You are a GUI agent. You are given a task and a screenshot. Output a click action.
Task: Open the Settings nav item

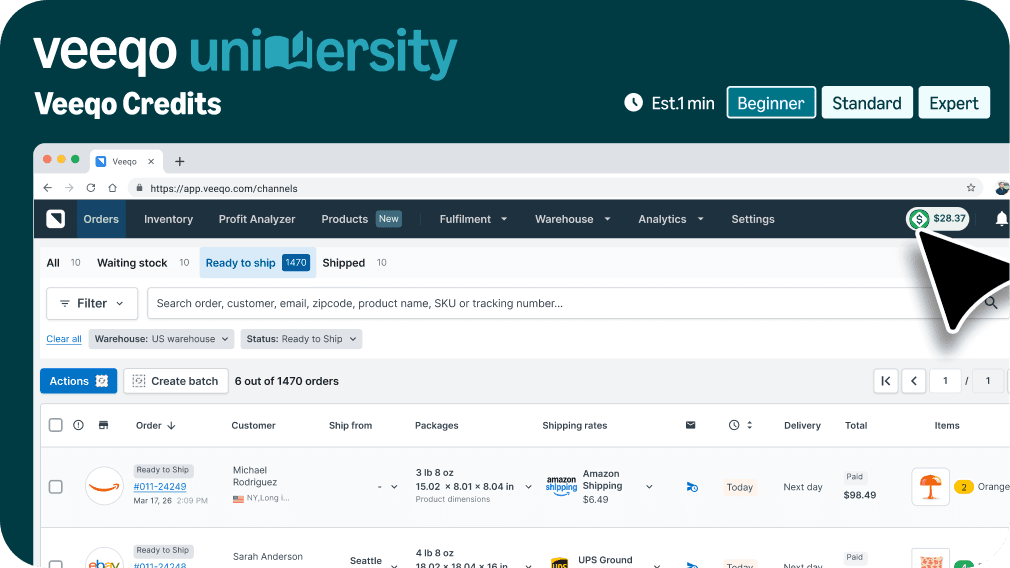[x=753, y=219]
